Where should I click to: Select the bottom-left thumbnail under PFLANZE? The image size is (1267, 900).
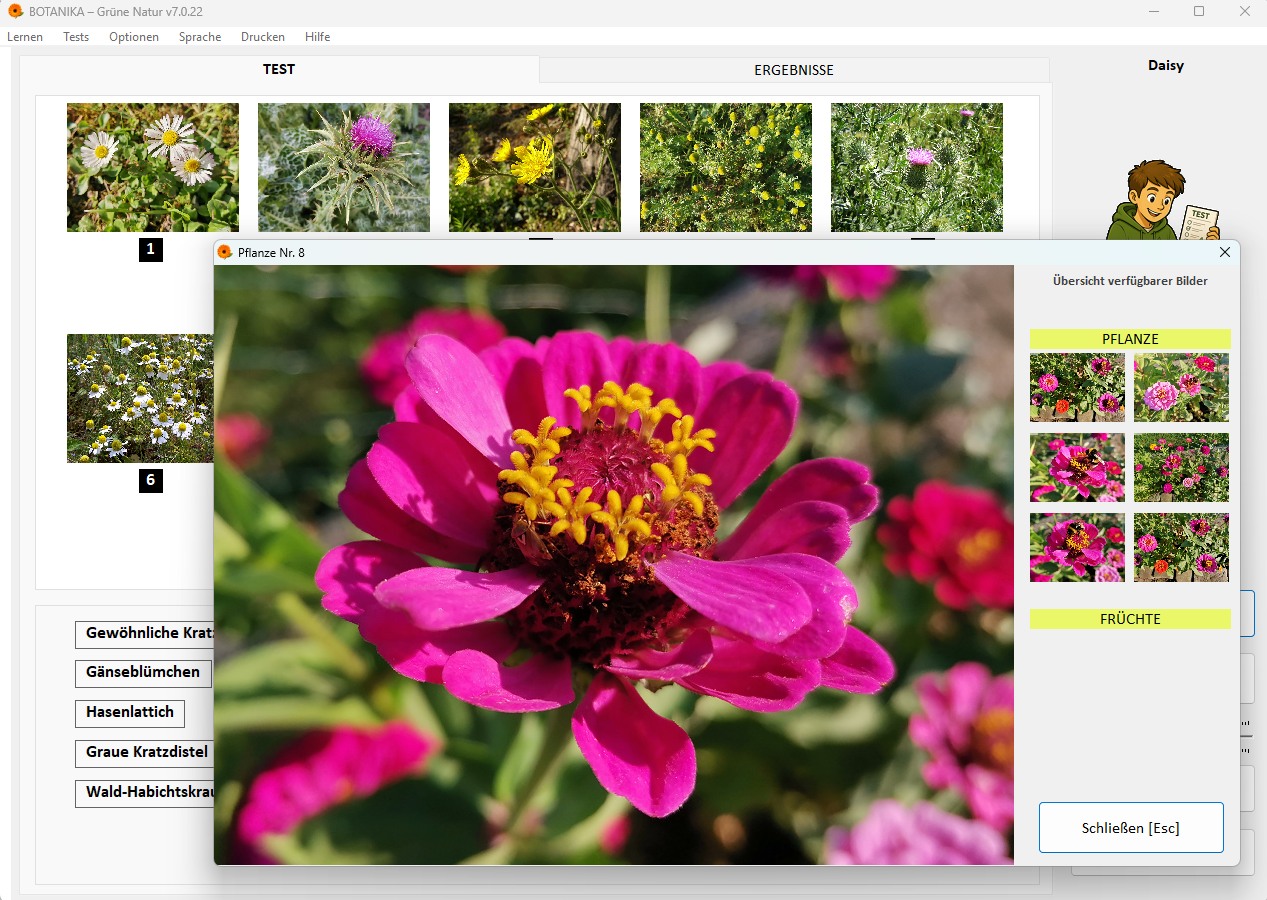click(x=1077, y=547)
